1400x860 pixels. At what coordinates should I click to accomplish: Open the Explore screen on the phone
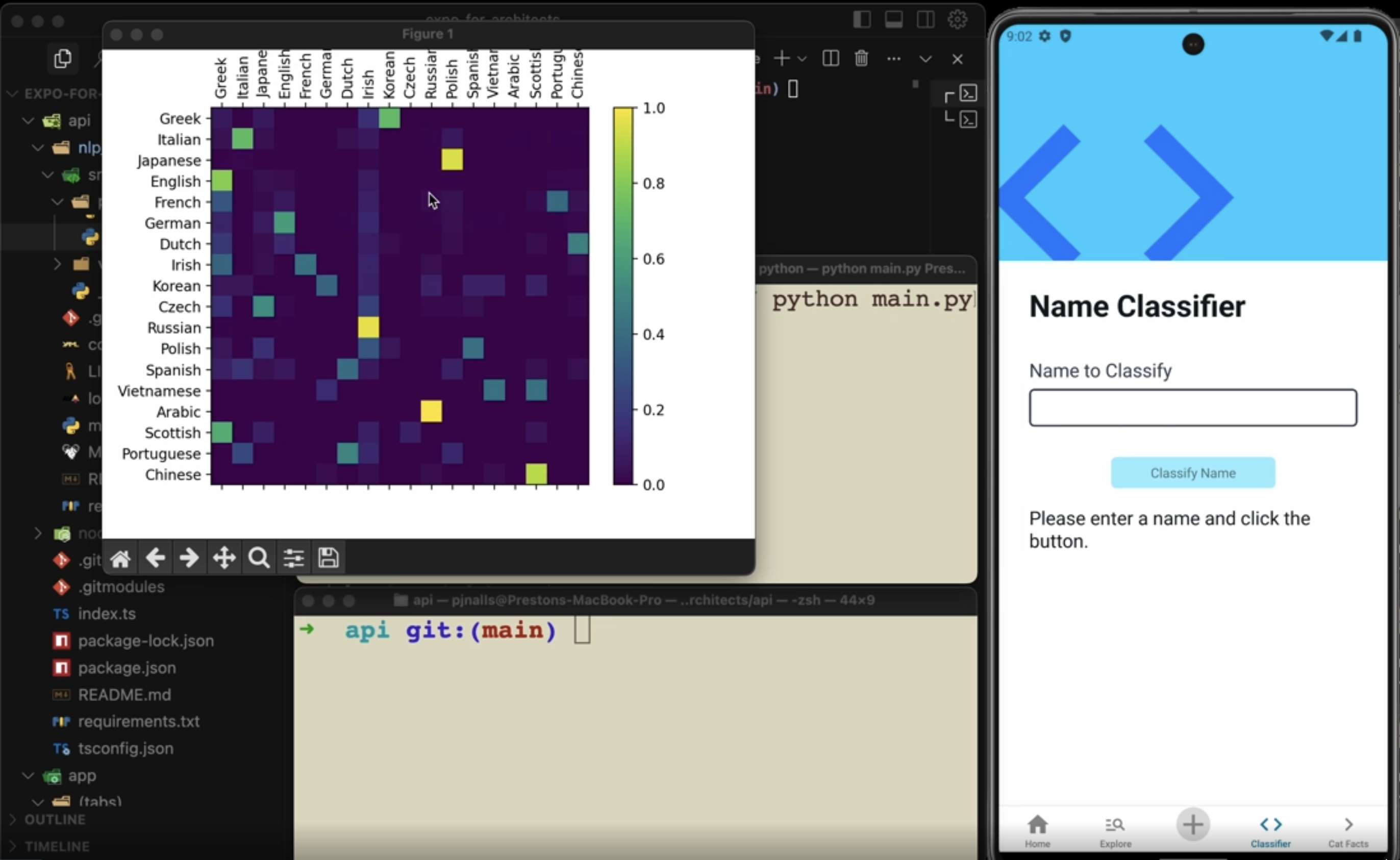click(x=1114, y=830)
